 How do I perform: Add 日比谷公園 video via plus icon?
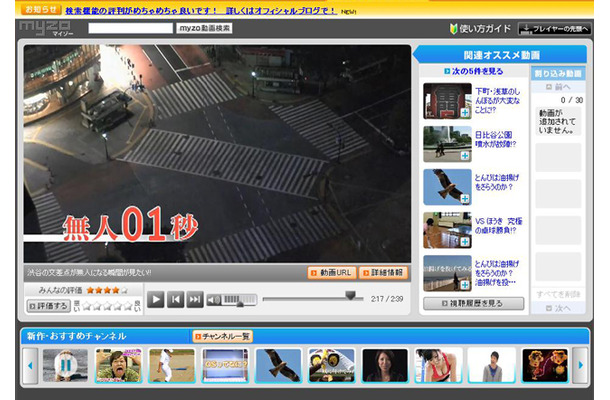click(465, 156)
